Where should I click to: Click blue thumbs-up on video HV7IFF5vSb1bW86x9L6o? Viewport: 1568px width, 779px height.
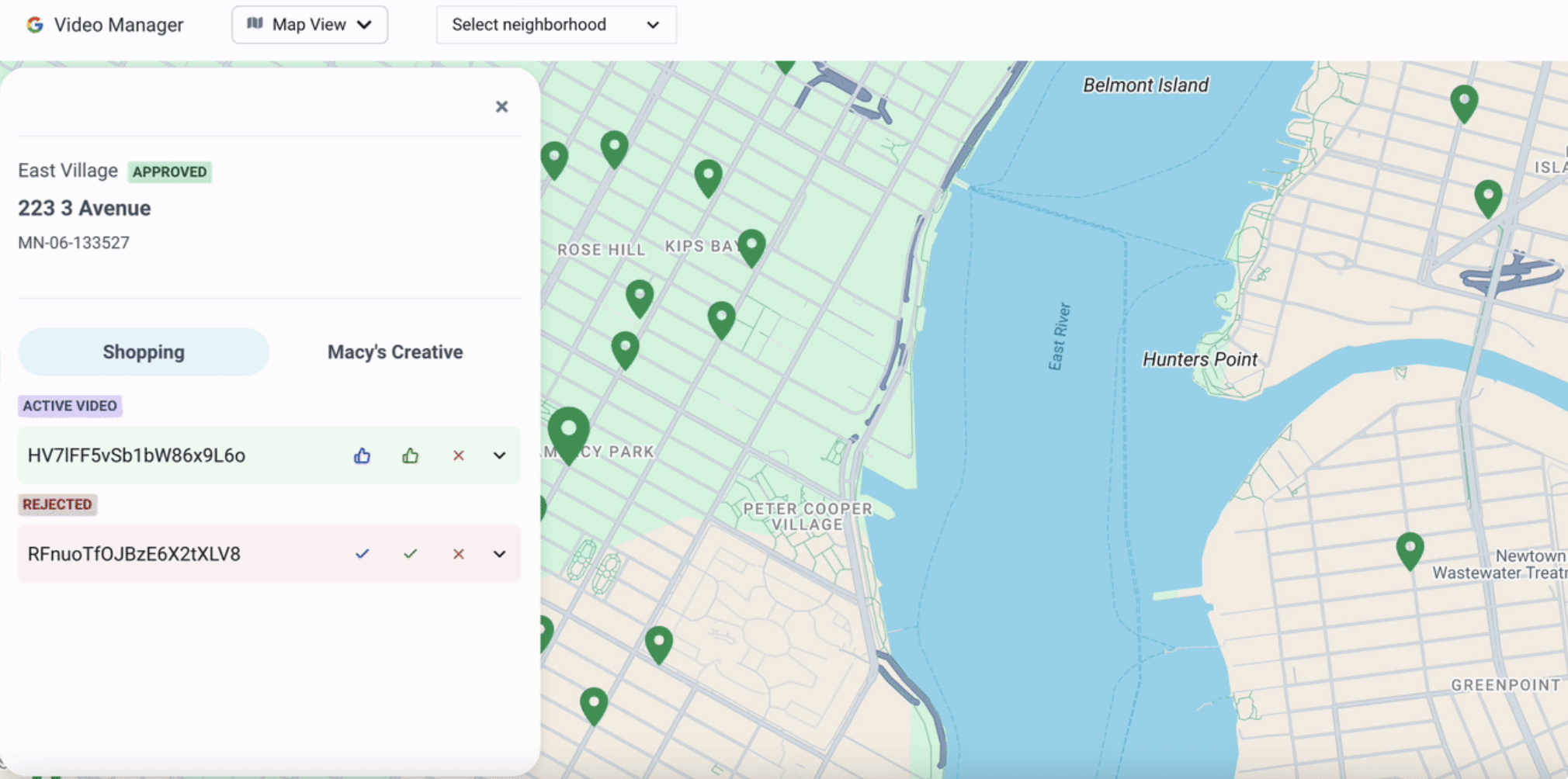pyautogui.click(x=362, y=455)
